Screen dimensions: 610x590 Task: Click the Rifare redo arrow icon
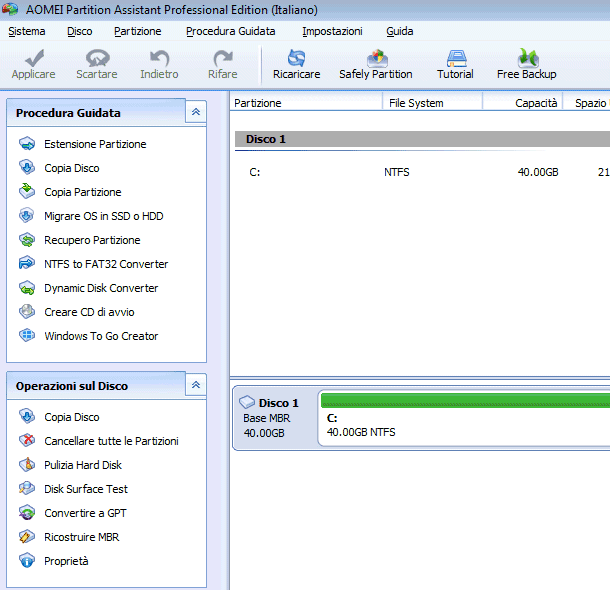223,58
